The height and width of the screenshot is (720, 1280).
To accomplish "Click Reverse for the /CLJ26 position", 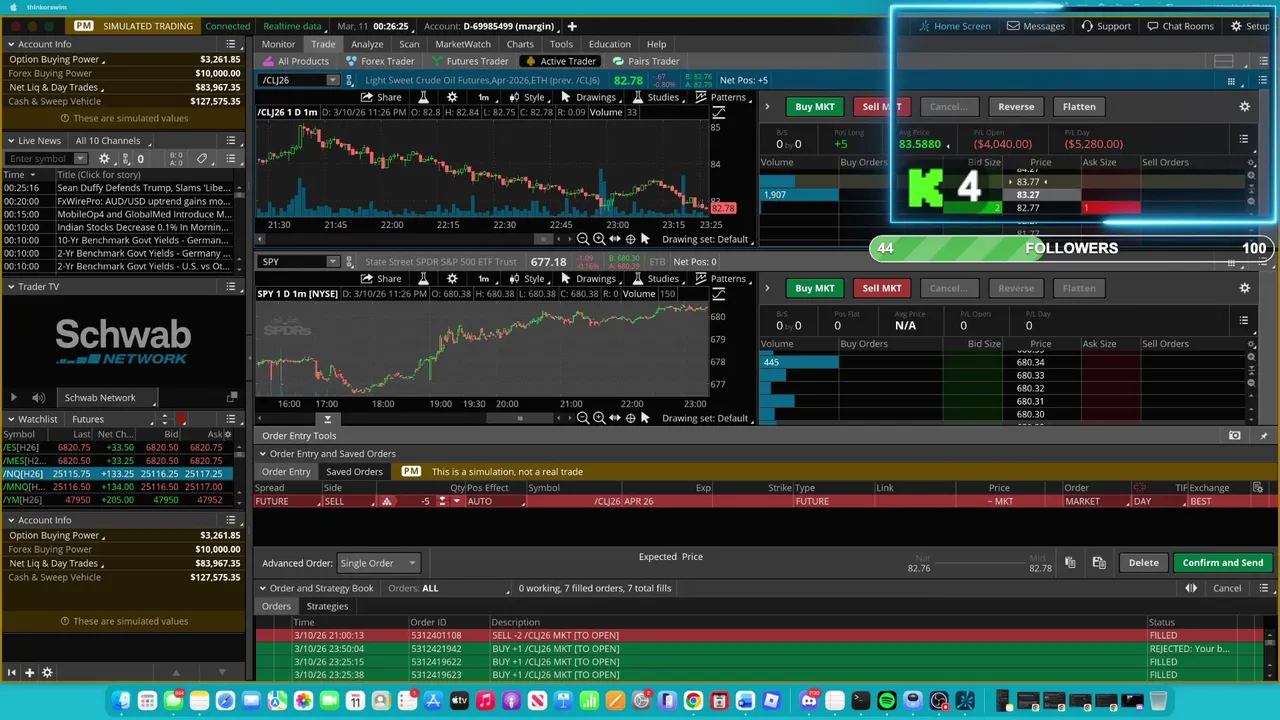I will click(x=1016, y=106).
